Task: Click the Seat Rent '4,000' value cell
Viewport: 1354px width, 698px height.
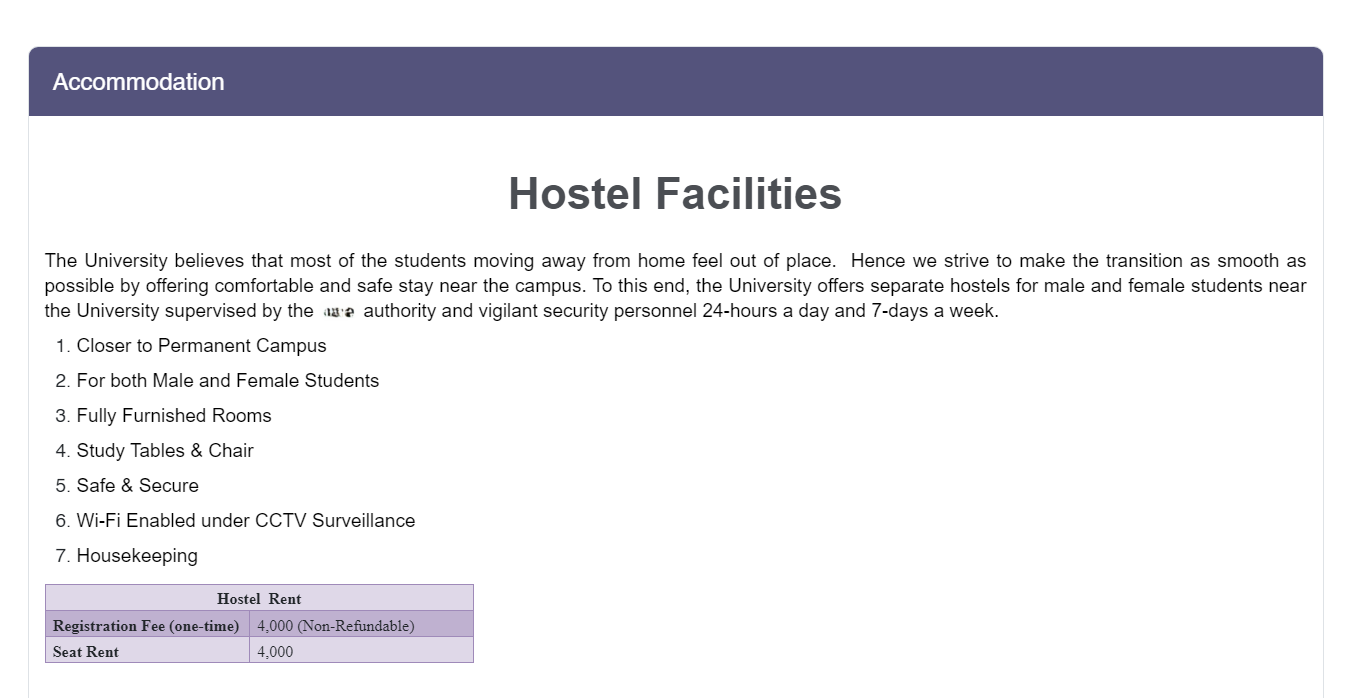Action: click(x=361, y=651)
